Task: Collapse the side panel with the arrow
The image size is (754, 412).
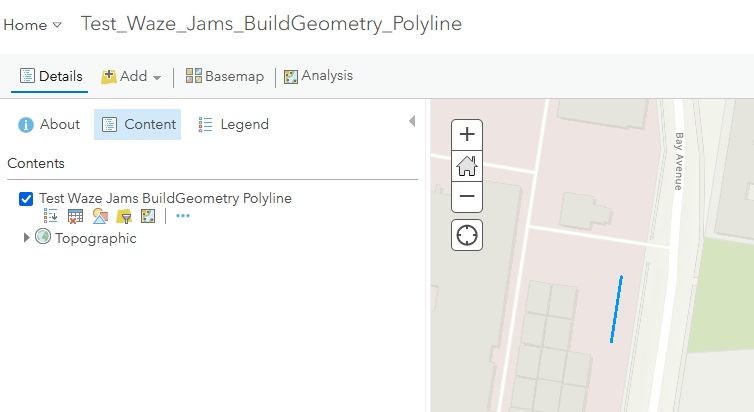Action: click(x=412, y=121)
